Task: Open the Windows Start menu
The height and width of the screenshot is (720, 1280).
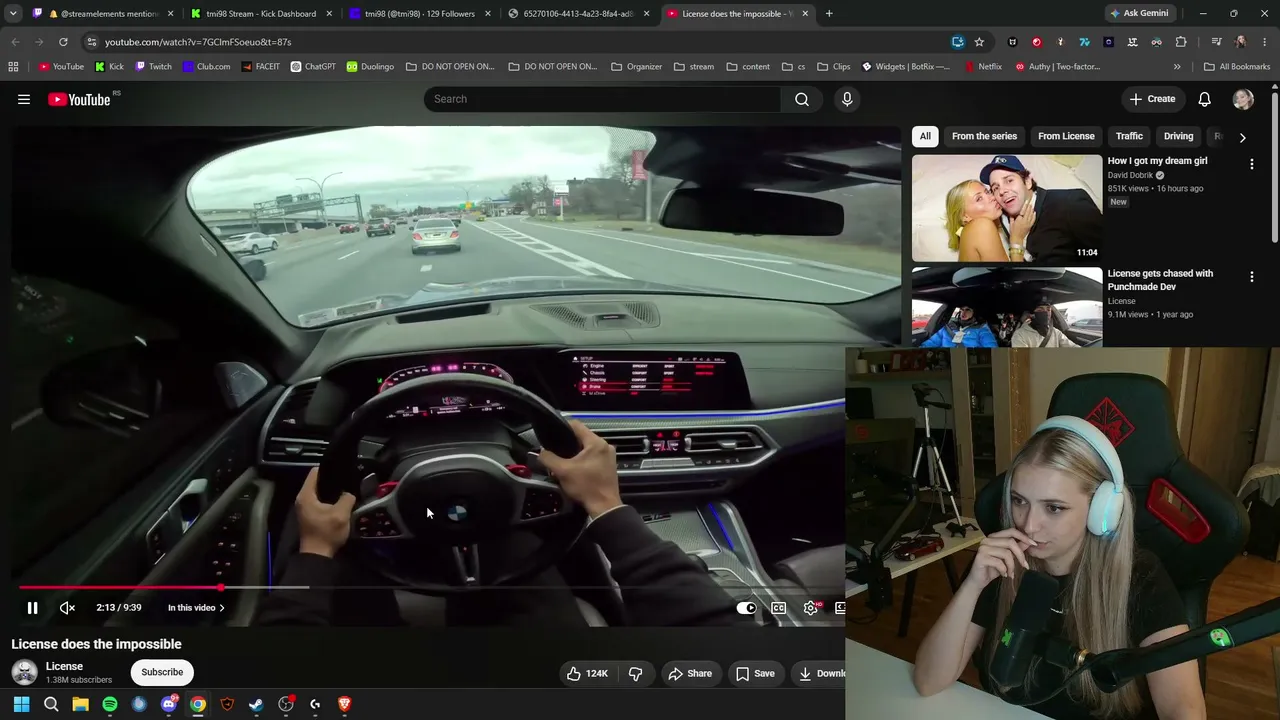Action: coord(21,704)
